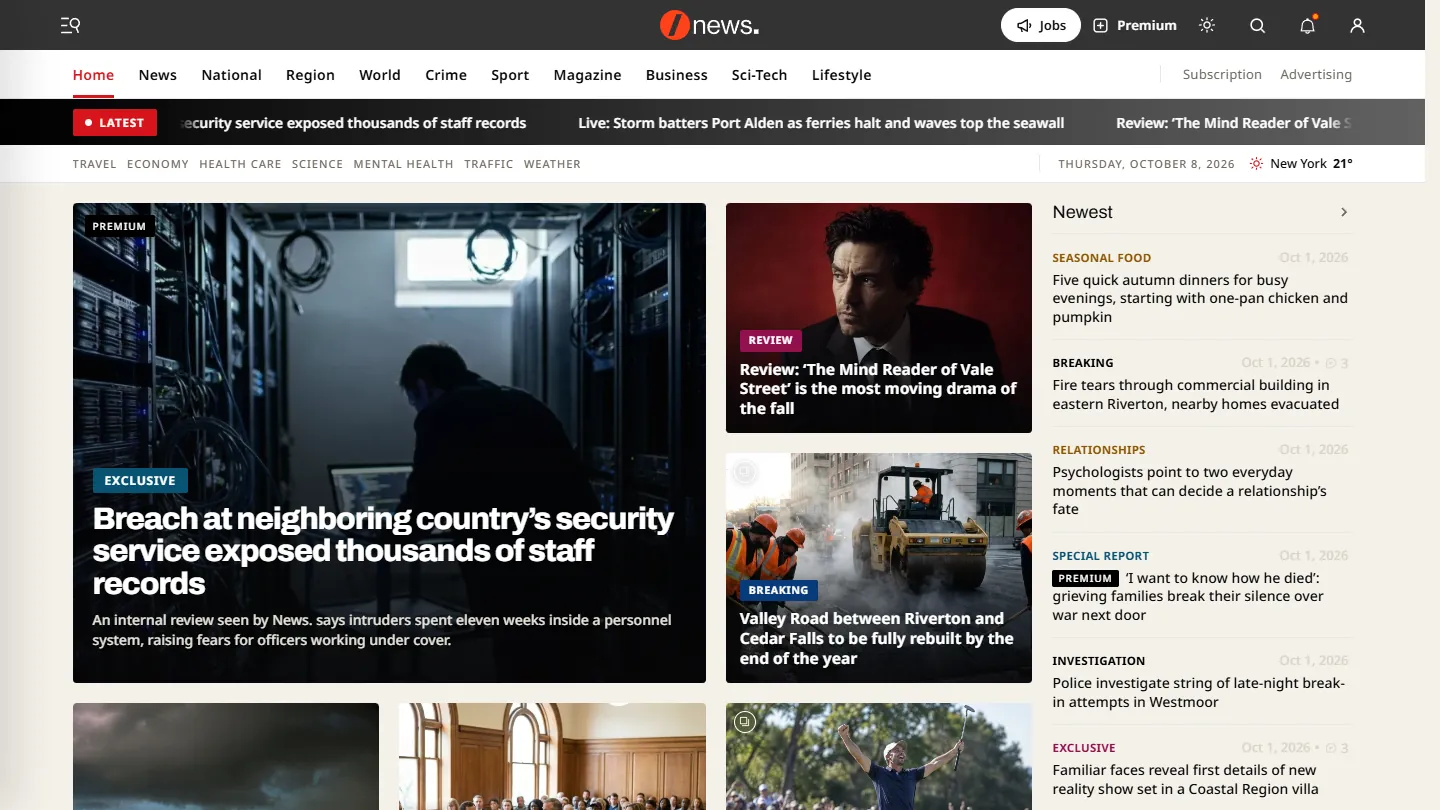1440x810 pixels.
Task: Open the menu search icon
Action: click(x=70, y=25)
